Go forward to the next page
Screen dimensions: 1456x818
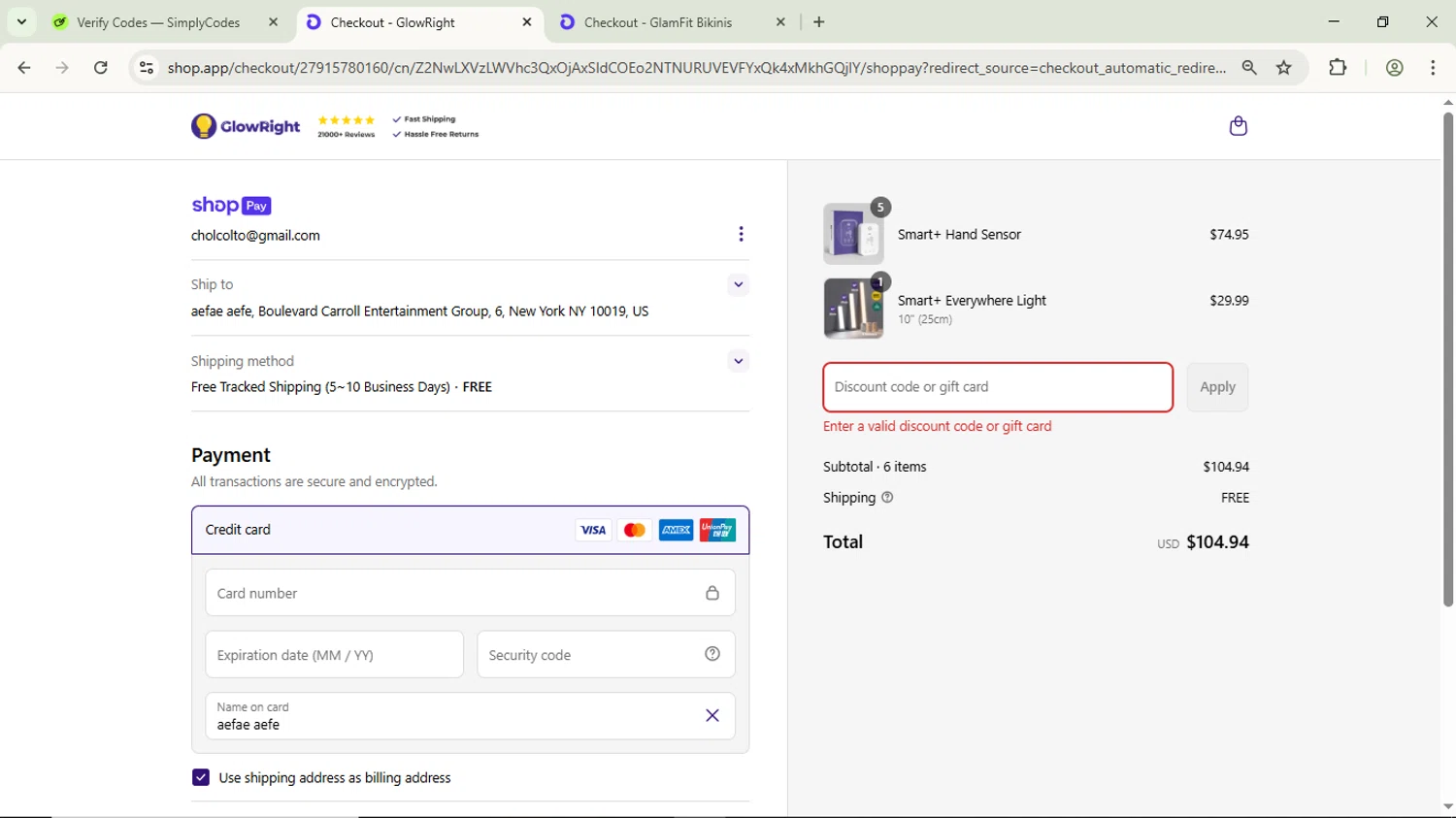click(62, 68)
